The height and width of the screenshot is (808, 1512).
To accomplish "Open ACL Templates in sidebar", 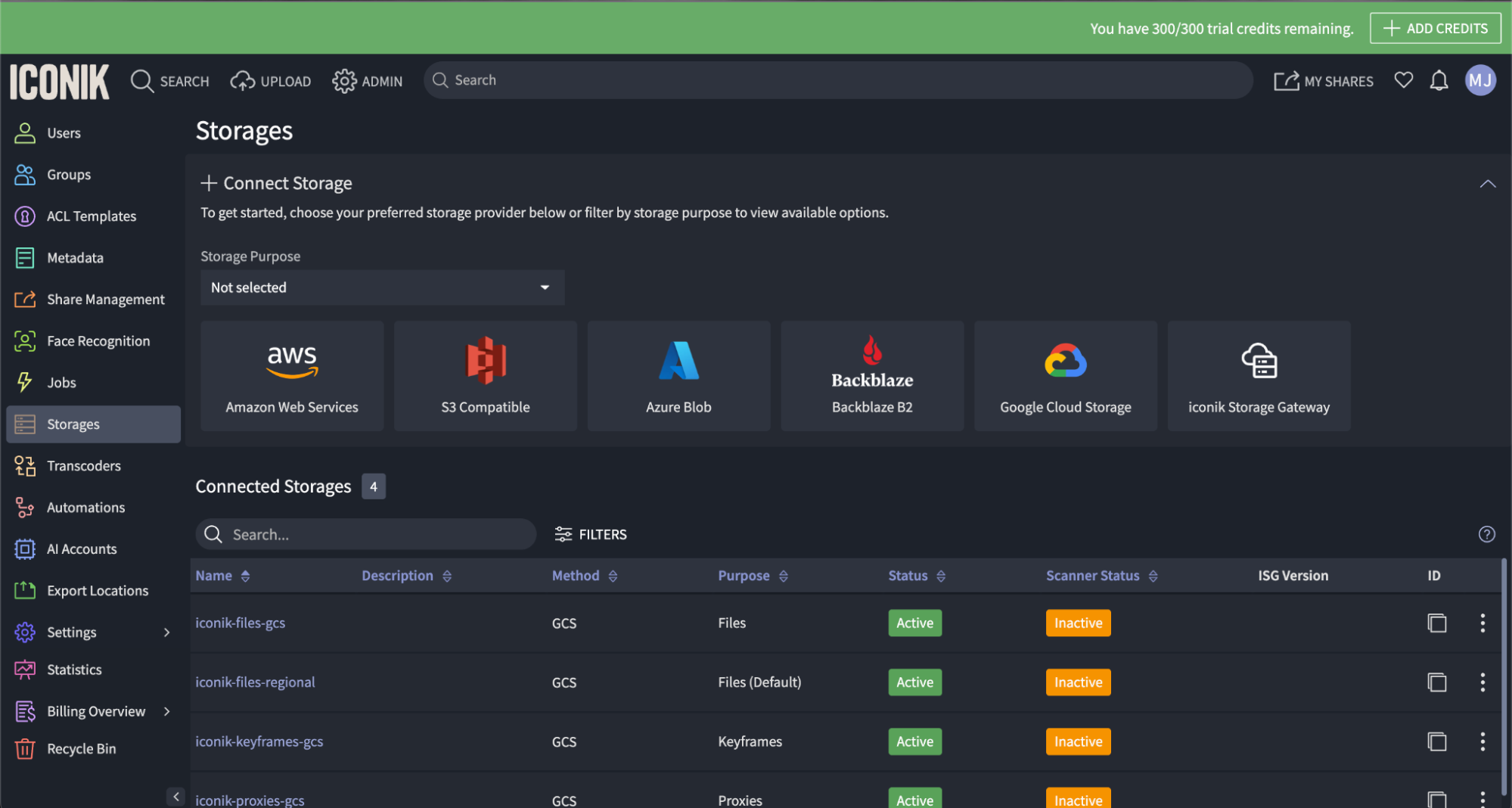I will [x=94, y=216].
